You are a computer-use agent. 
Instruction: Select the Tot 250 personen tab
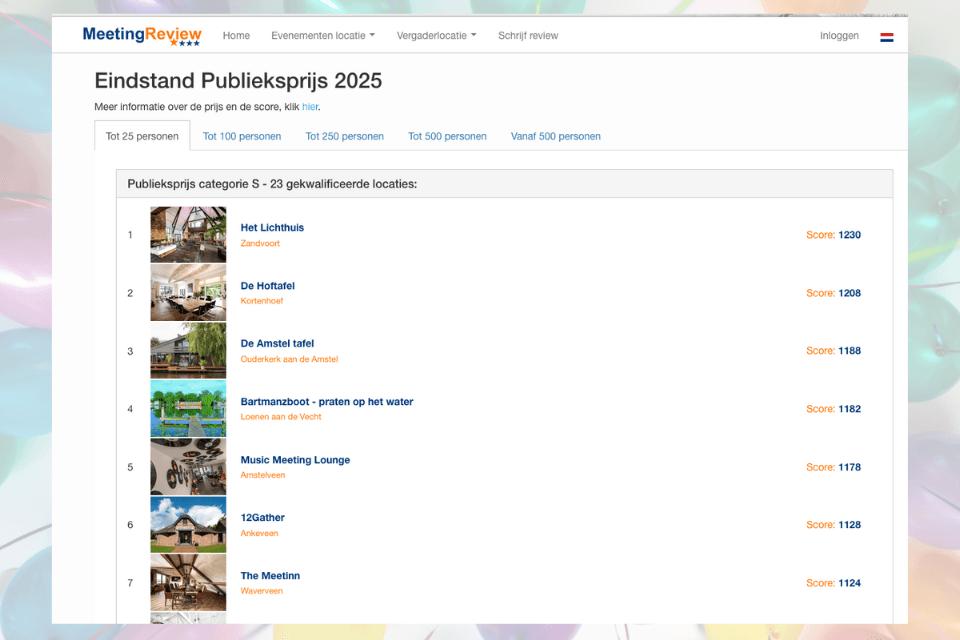tap(344, 136)
